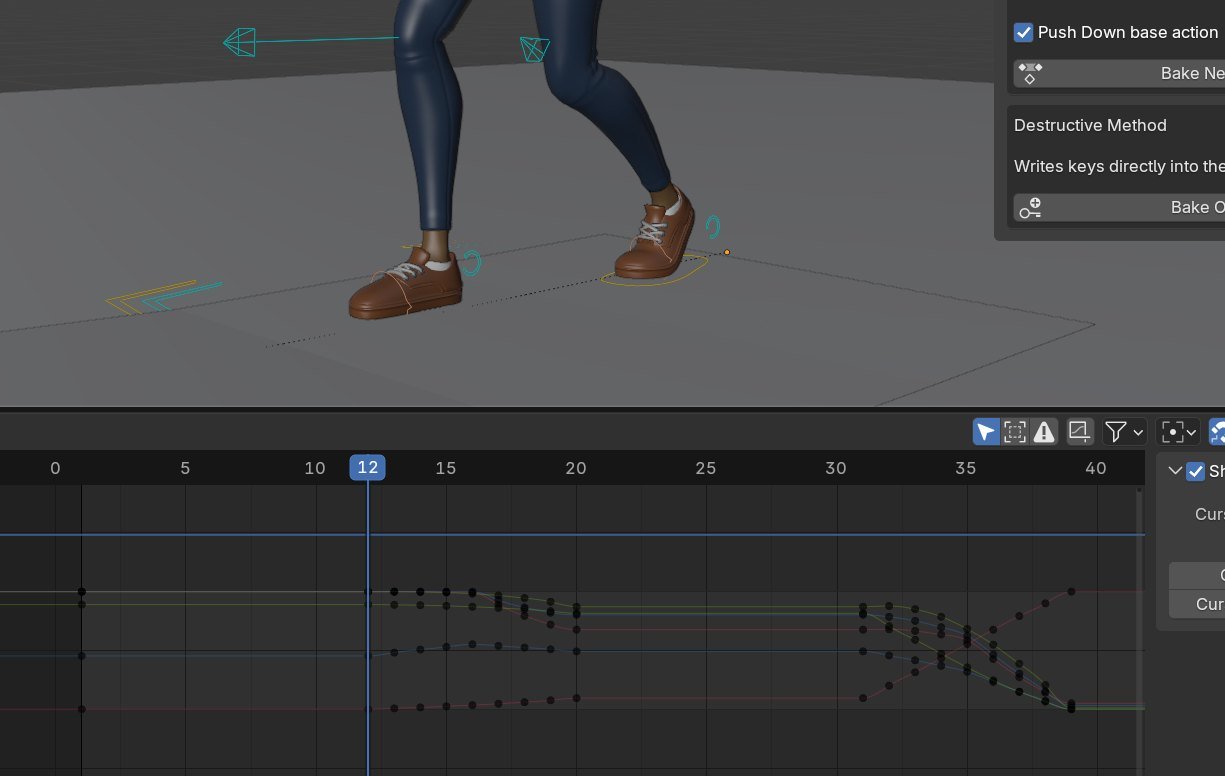Click the Bake button with key icon

coord(1118,208)
